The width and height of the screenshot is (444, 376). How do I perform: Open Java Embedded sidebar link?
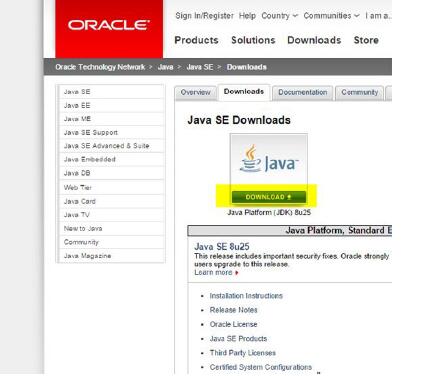click(111, 159)
